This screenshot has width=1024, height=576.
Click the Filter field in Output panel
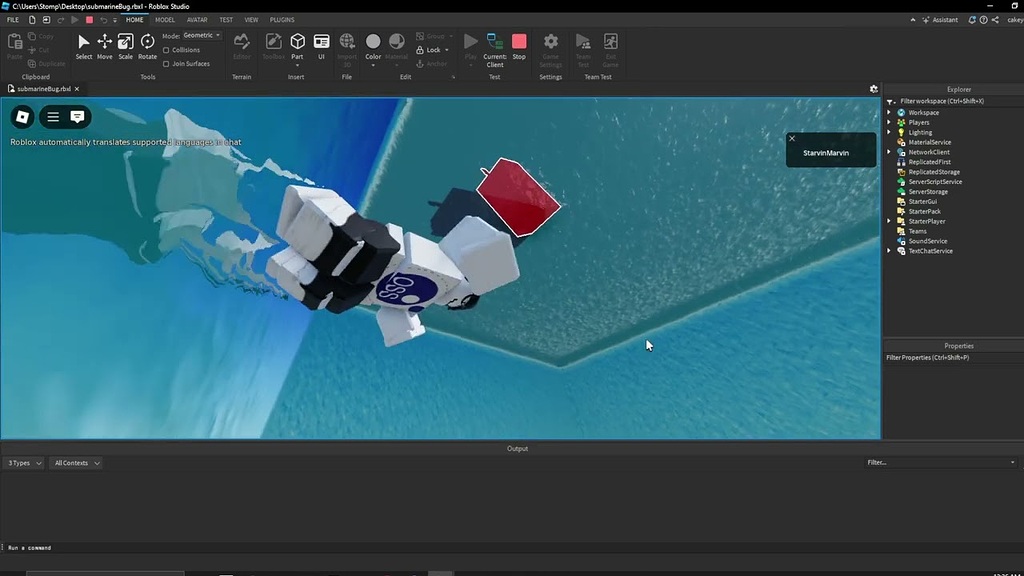click(940, 462)
